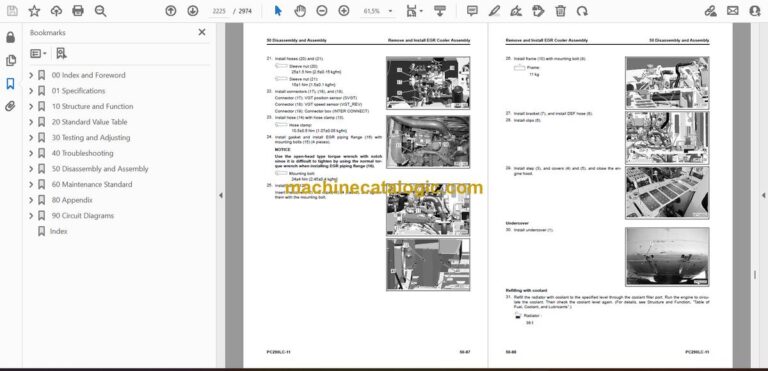Open the page thumbnails panel
The height and width of the screenshot is (371, 768).
coord(10,60)
